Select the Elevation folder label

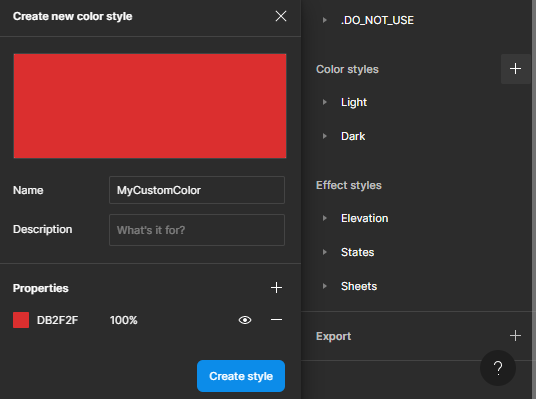click(x=364, y=218)
